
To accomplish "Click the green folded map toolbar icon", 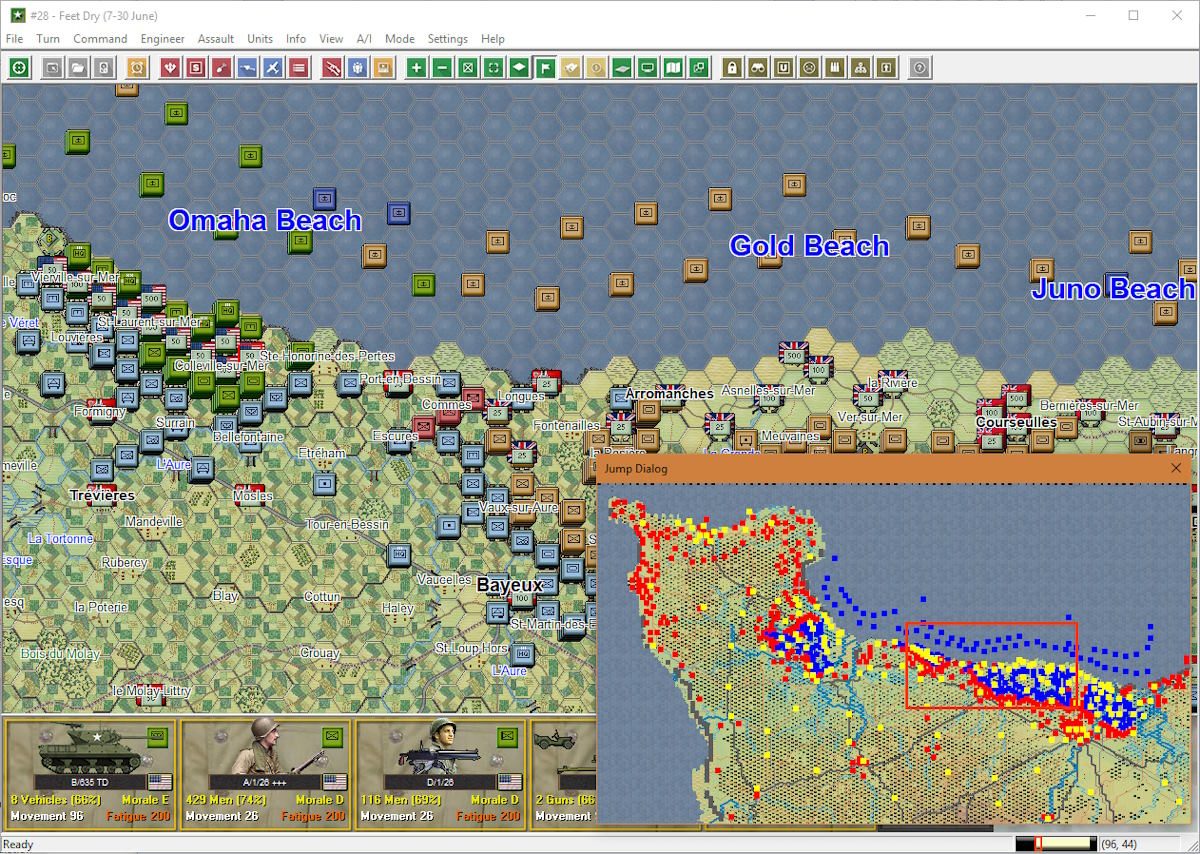I will (674, 68).
